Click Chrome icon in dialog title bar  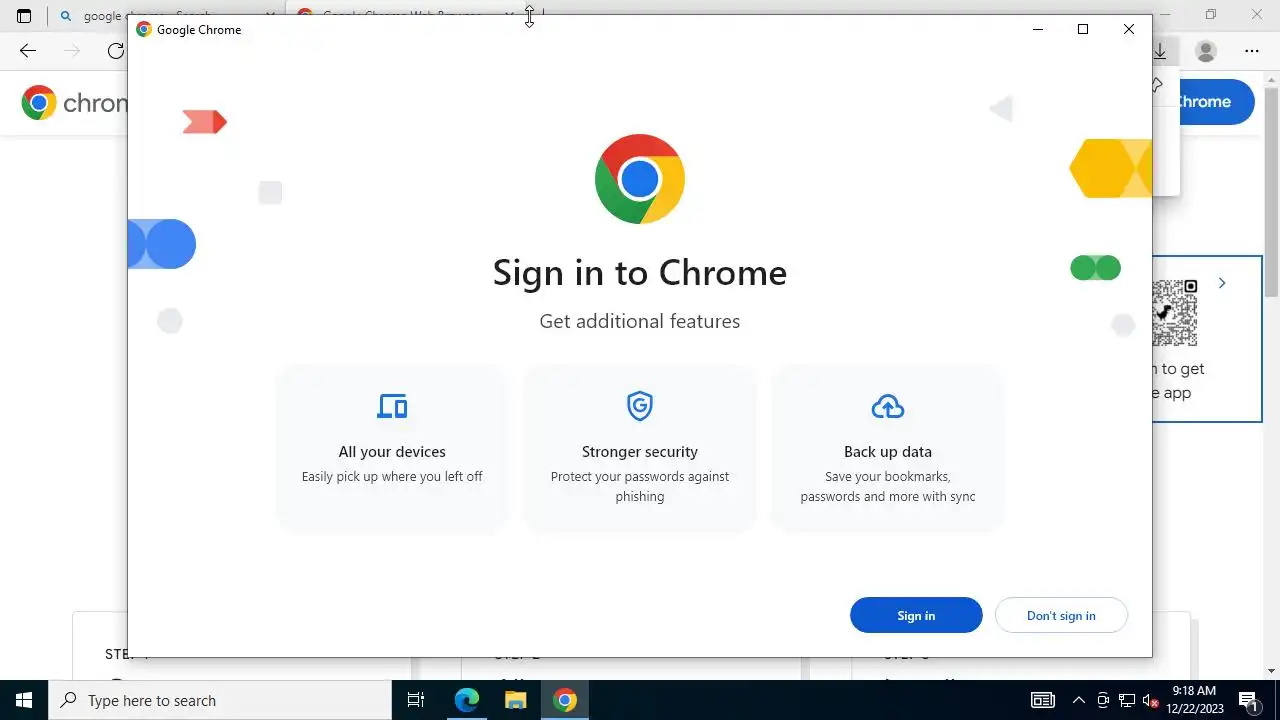click(x=144, y=29)
